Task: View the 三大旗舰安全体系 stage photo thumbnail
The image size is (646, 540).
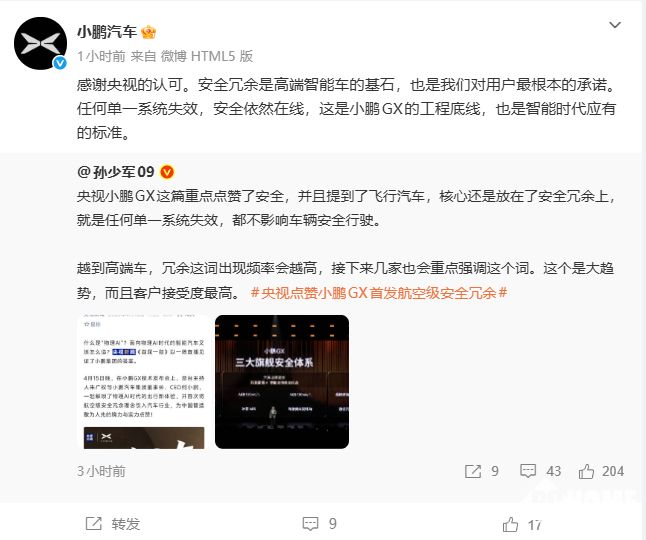Action: [282, 382]
